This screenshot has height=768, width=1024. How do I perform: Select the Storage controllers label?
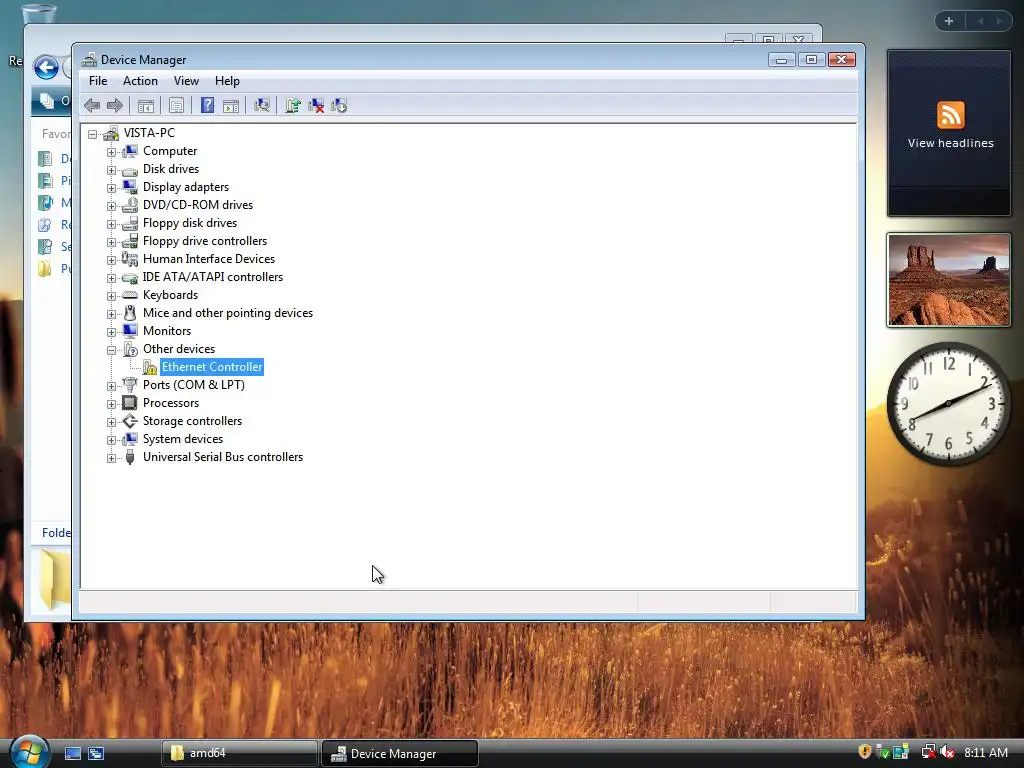pyautogui.click(x=193, y=421)
